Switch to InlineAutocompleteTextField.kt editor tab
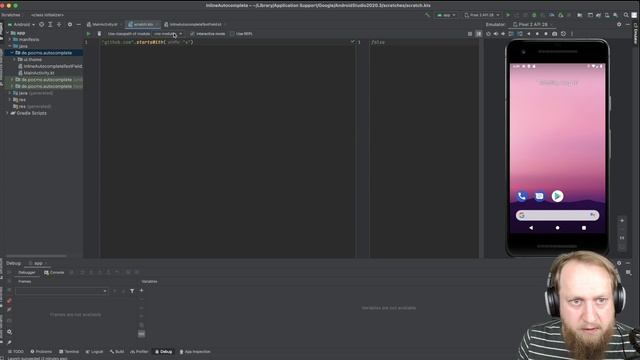 click(x=196, y=24)
